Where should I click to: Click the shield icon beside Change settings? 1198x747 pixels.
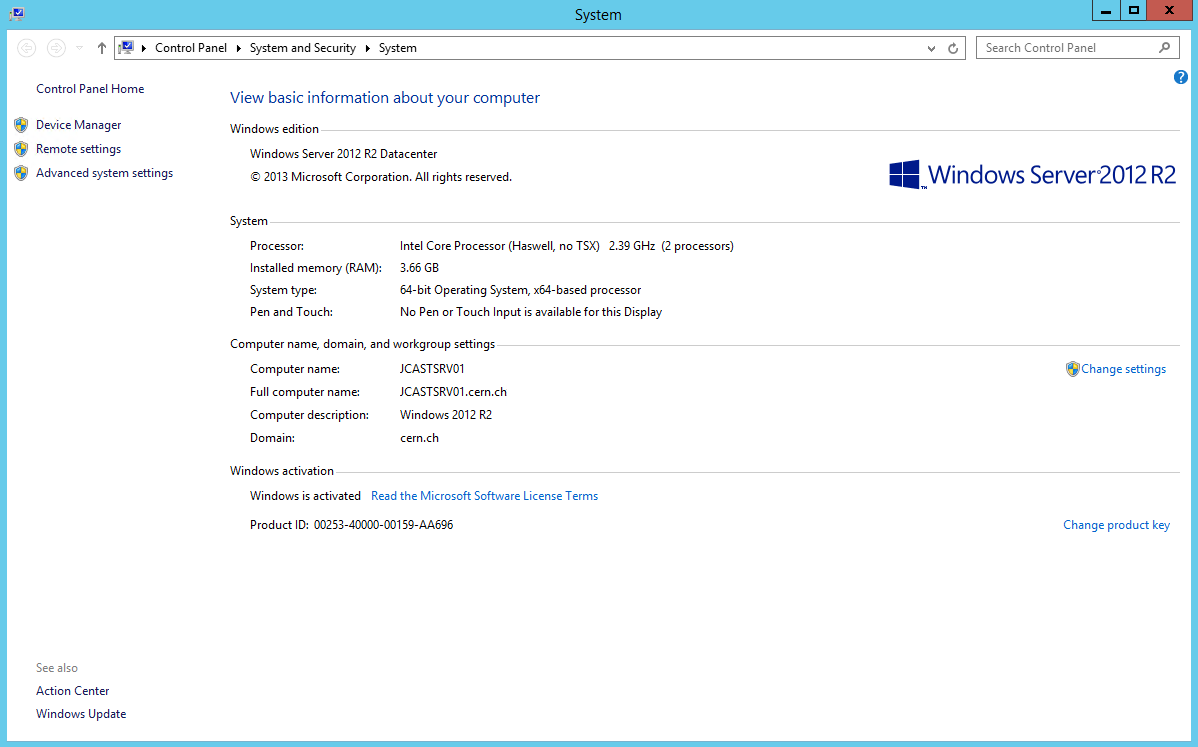click(x=1073, y=369)
